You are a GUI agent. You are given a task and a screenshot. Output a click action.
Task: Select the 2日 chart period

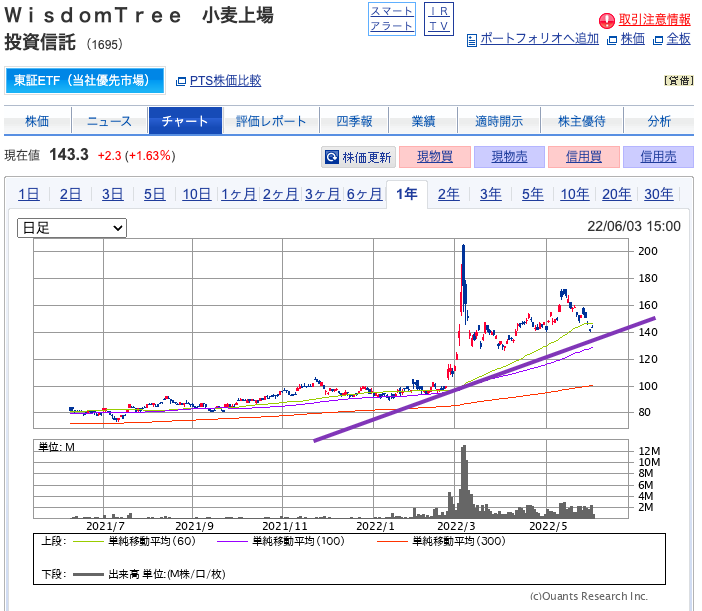[71, 194]
